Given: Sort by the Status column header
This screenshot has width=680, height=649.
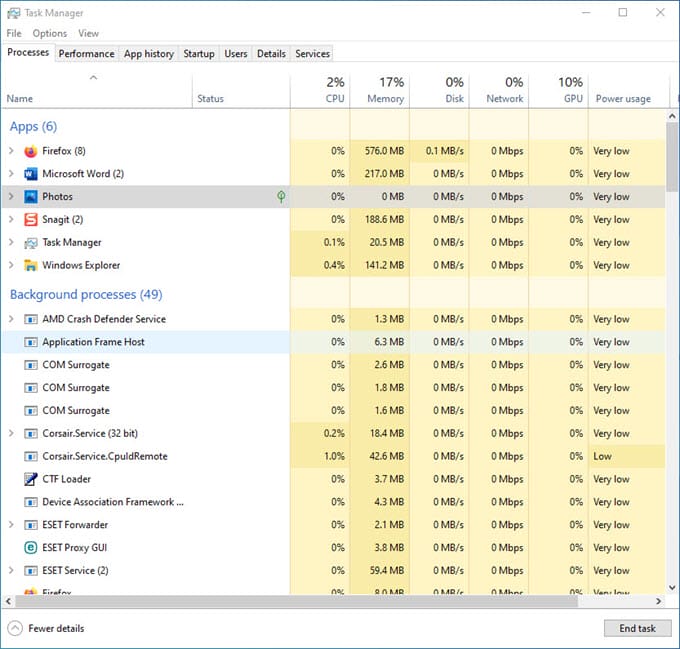Looking at the screenshot, I should [x=241, y=91].
